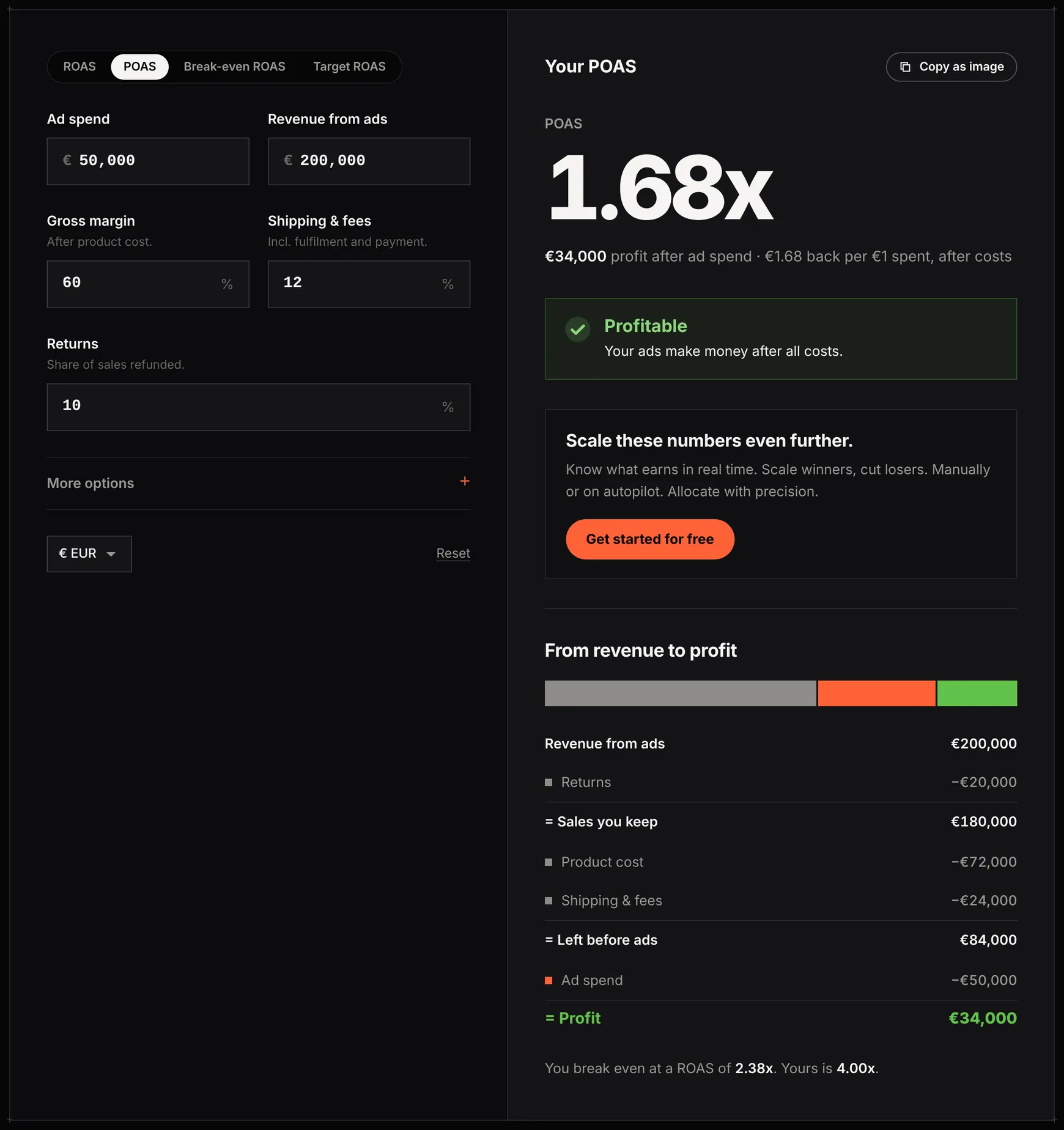Edit the Ad spend input field
Viewport: 1064px width, 1130px height.
coord(148,161)
